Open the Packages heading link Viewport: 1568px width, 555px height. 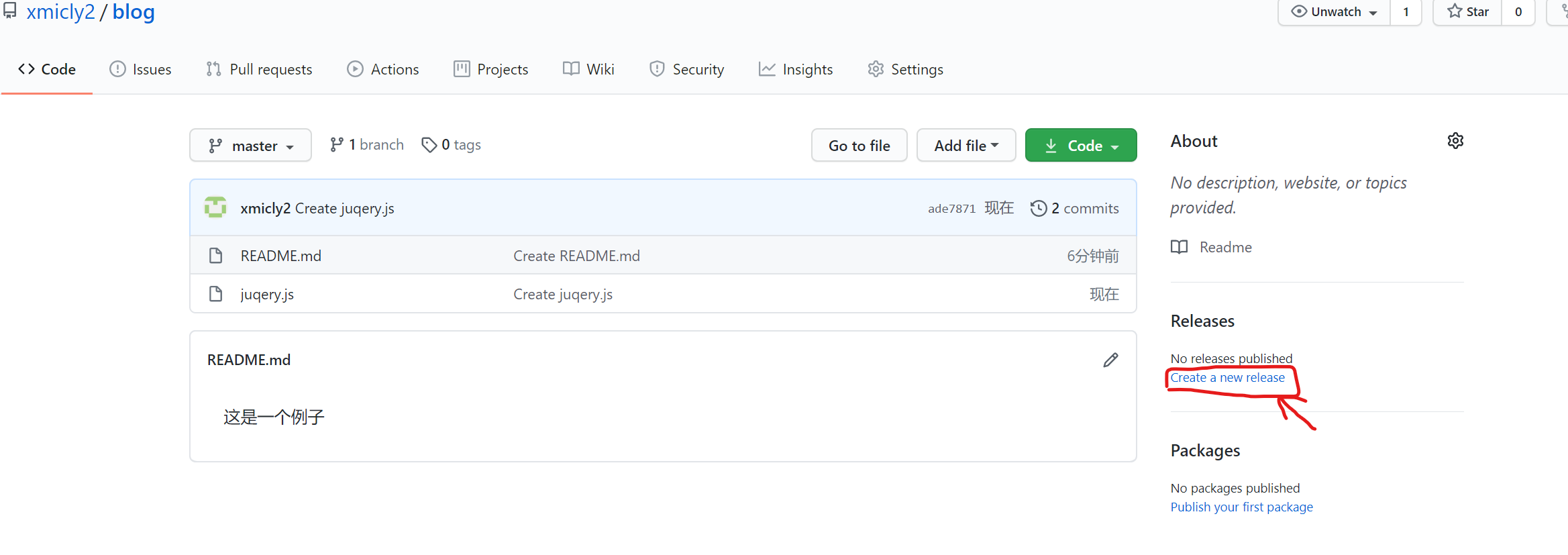point(1205,450)
